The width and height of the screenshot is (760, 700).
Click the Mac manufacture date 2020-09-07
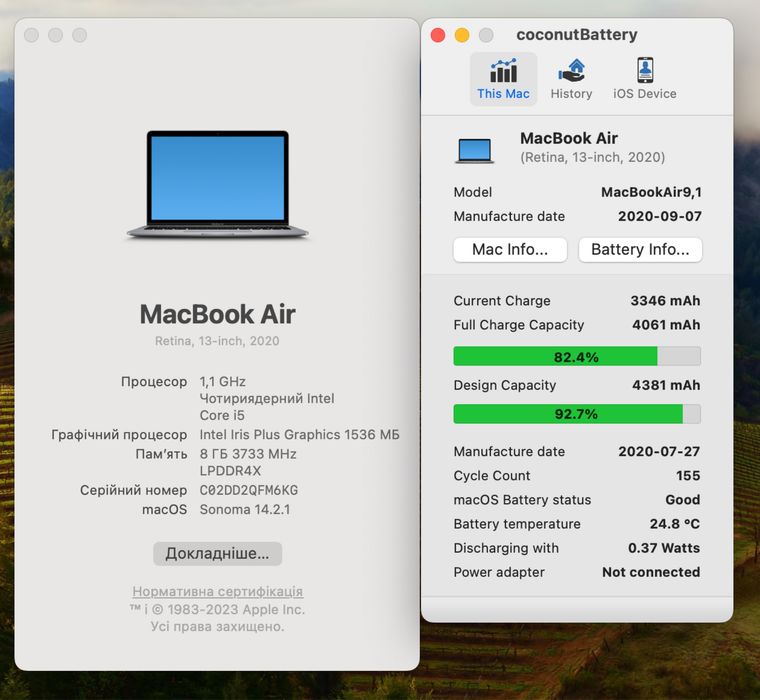point(660,216)
